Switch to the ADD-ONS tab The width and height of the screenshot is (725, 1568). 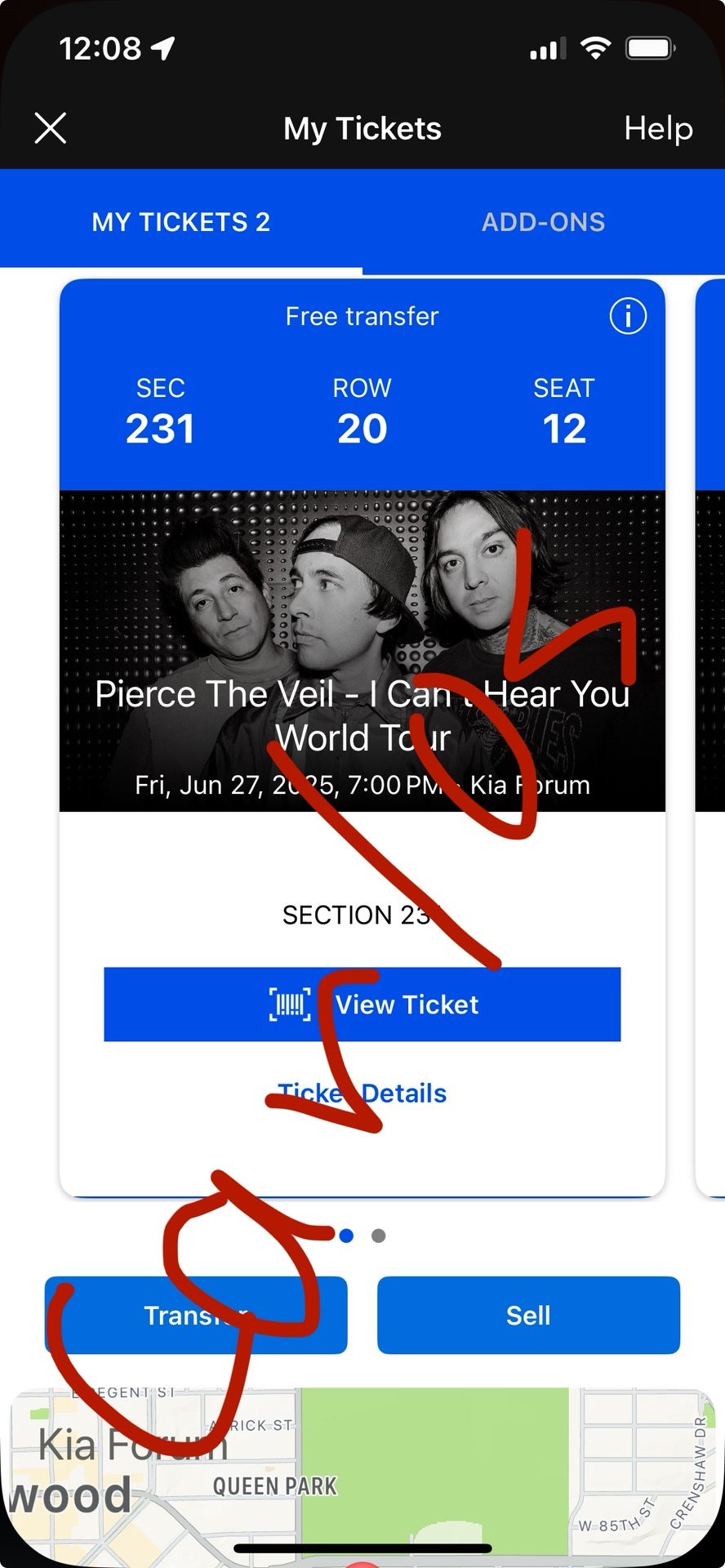(x=543, y=222)
